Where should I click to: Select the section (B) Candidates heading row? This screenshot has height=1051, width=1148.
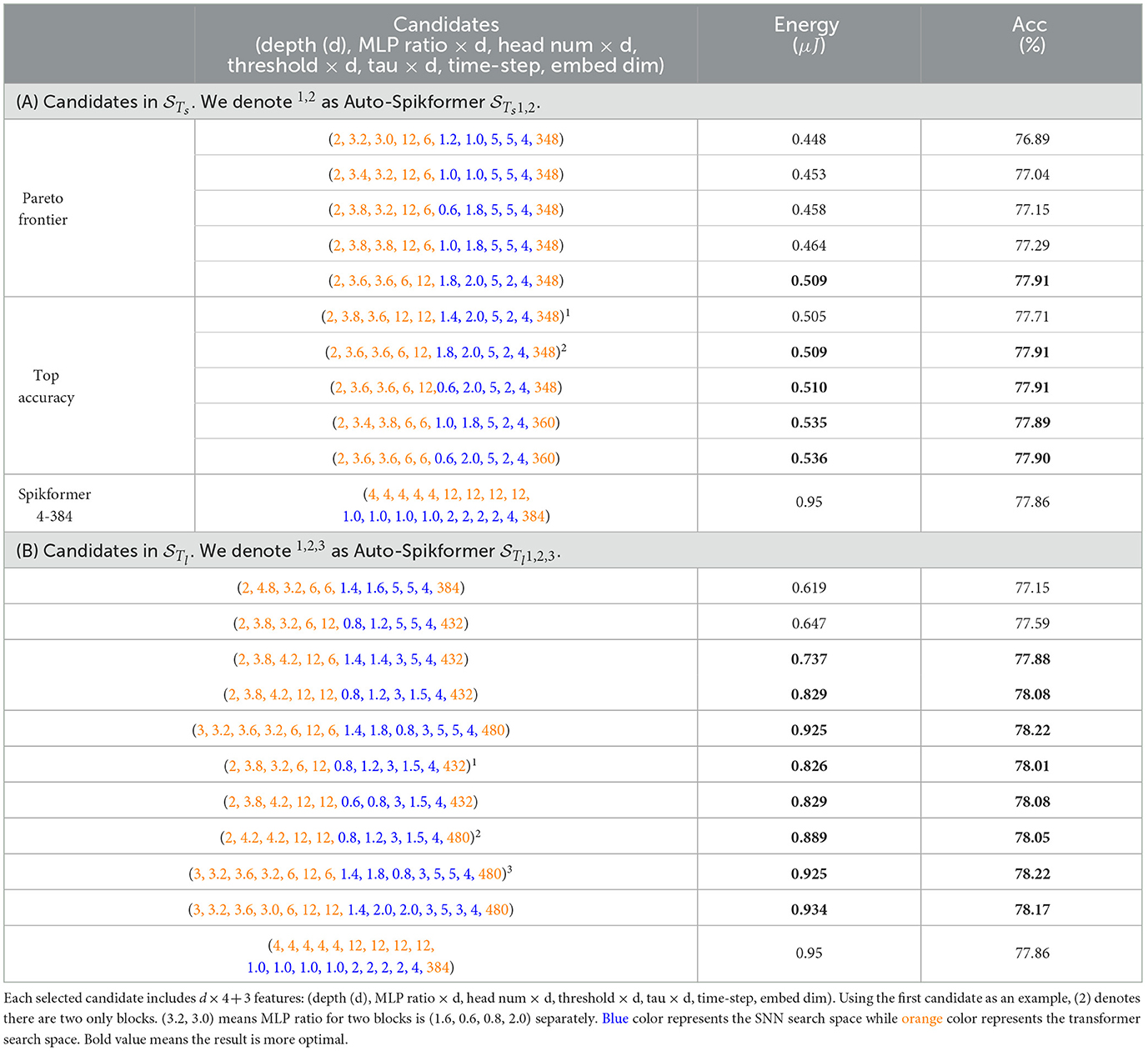point(573,551)
